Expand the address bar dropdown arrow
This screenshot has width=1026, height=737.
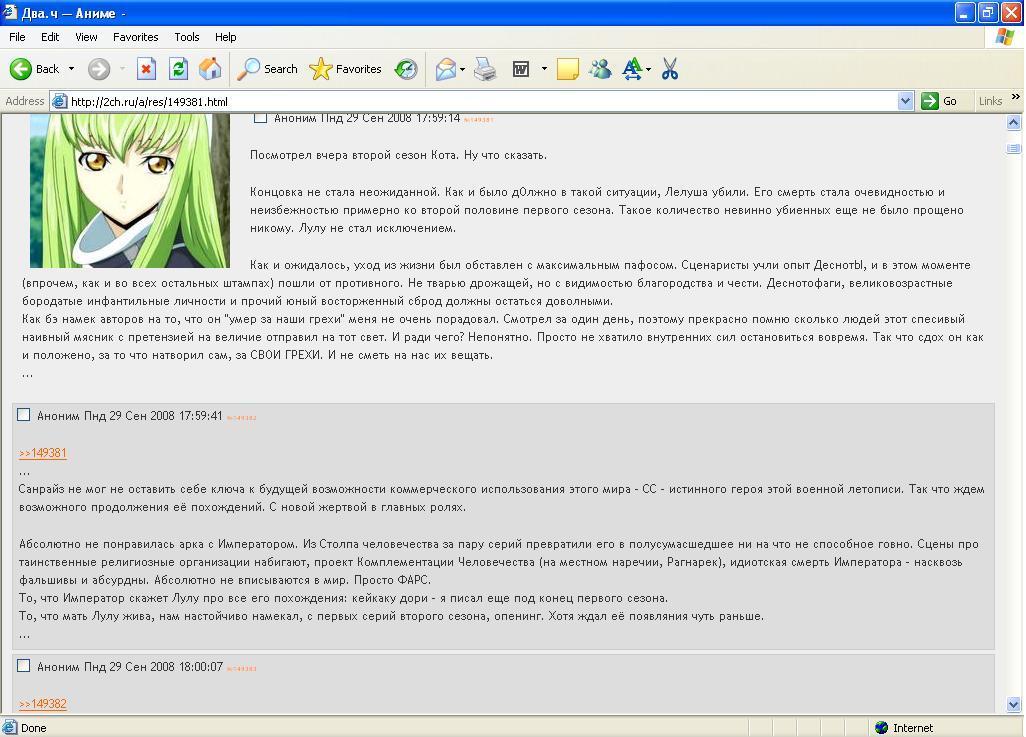(x=906, y=101)
